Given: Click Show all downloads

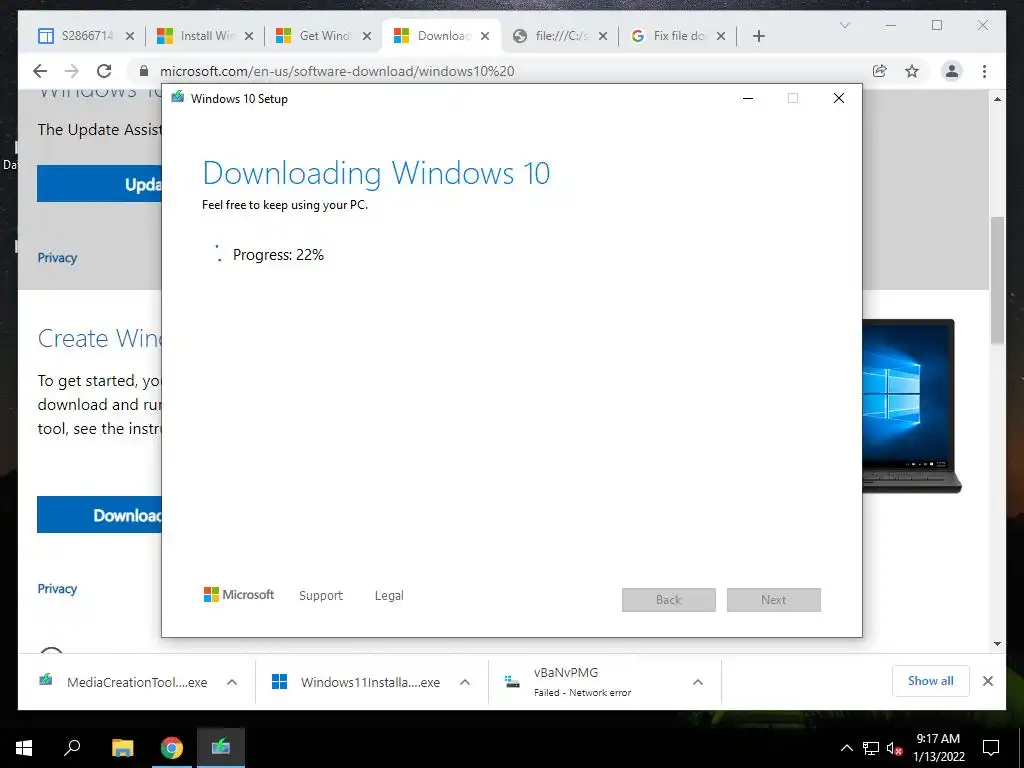Looking at the screenshot, I should [931, 681].
